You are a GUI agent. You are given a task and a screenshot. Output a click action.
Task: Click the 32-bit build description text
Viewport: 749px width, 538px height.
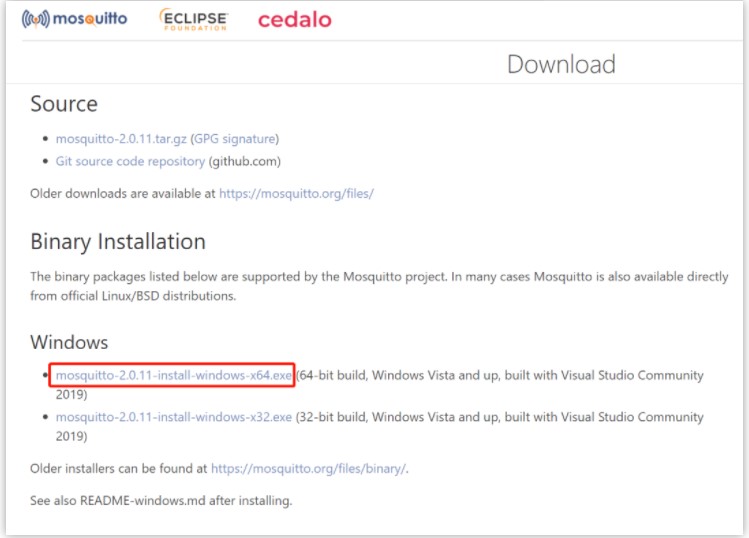pos(500,417)
